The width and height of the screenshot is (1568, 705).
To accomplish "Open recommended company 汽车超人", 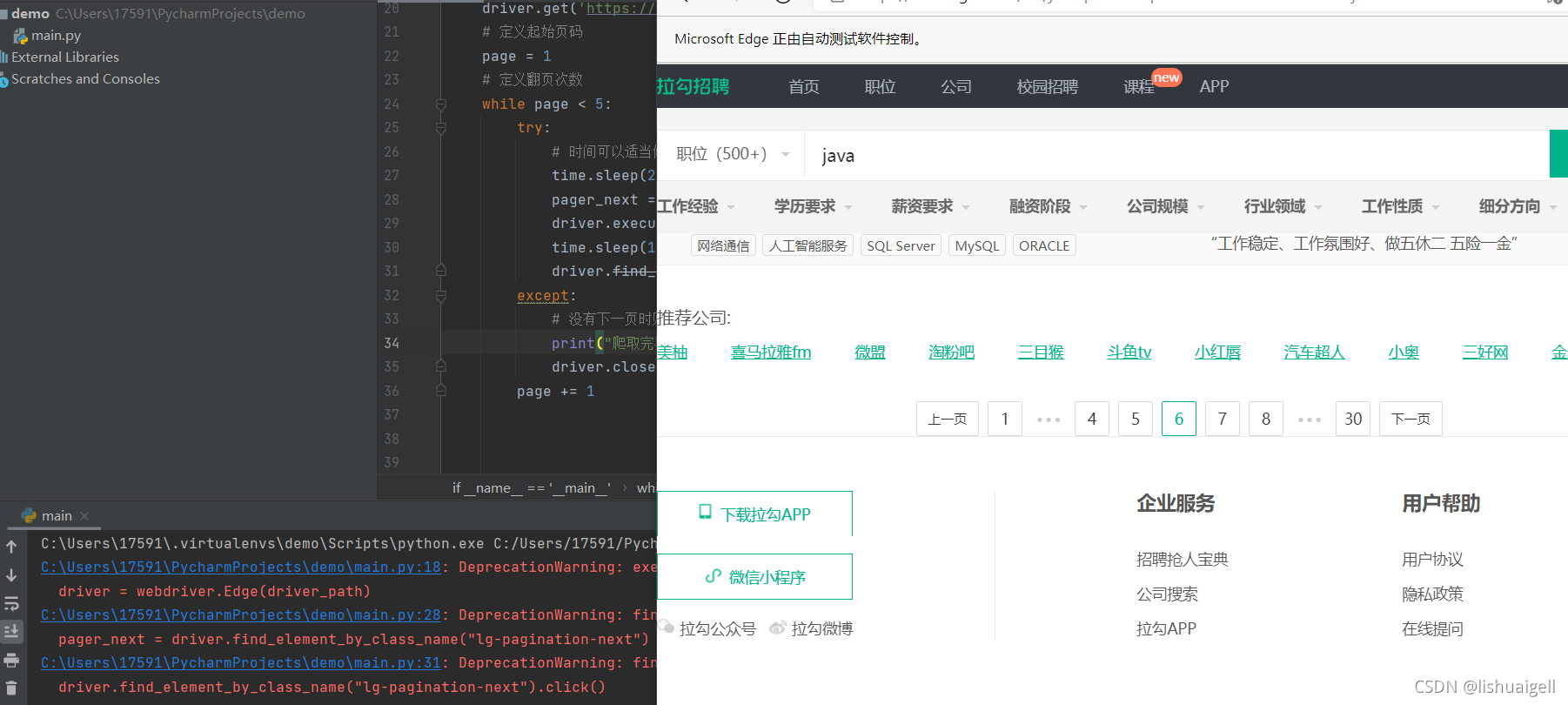I will tap(1315, 352).
